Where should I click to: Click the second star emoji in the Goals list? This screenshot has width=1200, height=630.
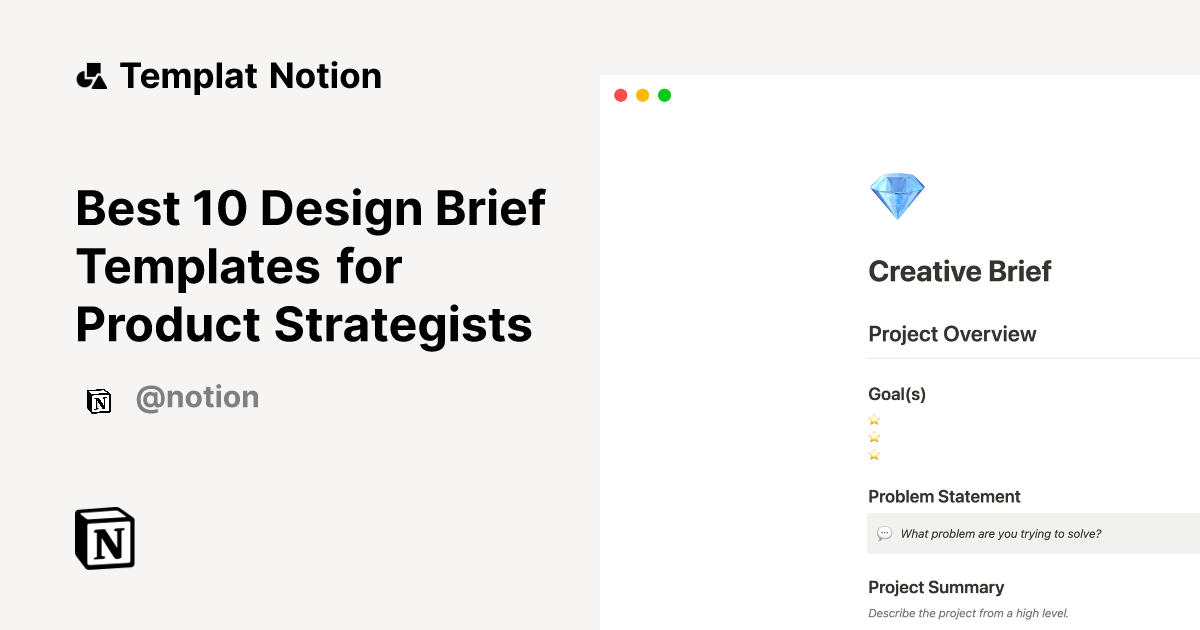tap(874, 437)
